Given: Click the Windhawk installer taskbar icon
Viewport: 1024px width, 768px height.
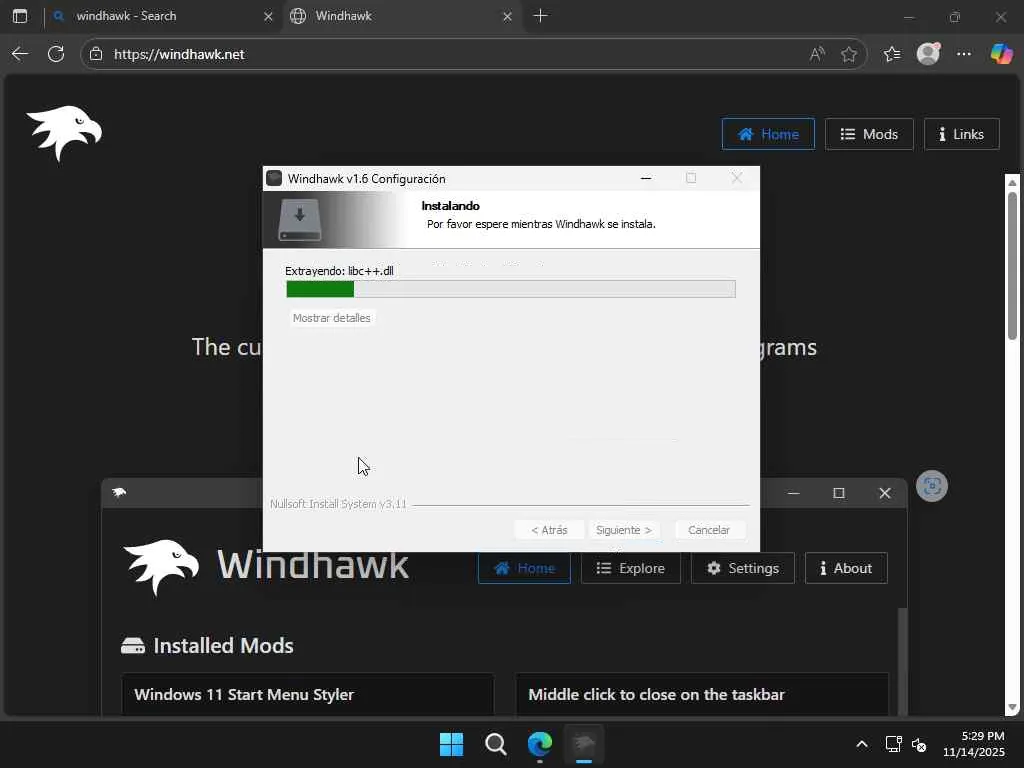Looking at the screenshot, I should click(x=584, y=744).
